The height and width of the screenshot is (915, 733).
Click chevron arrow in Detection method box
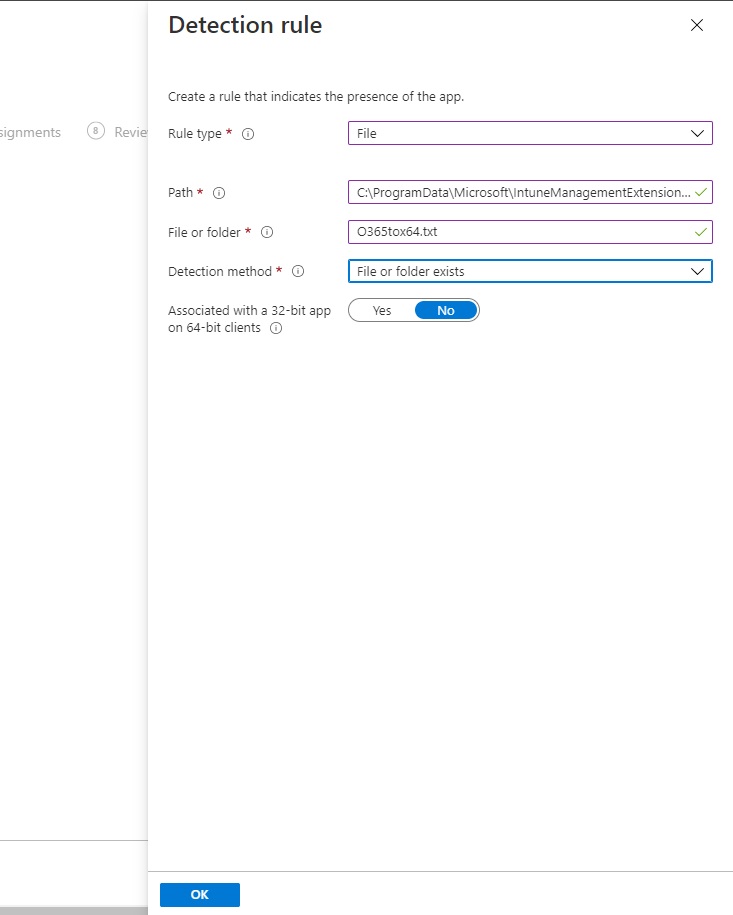697,271
